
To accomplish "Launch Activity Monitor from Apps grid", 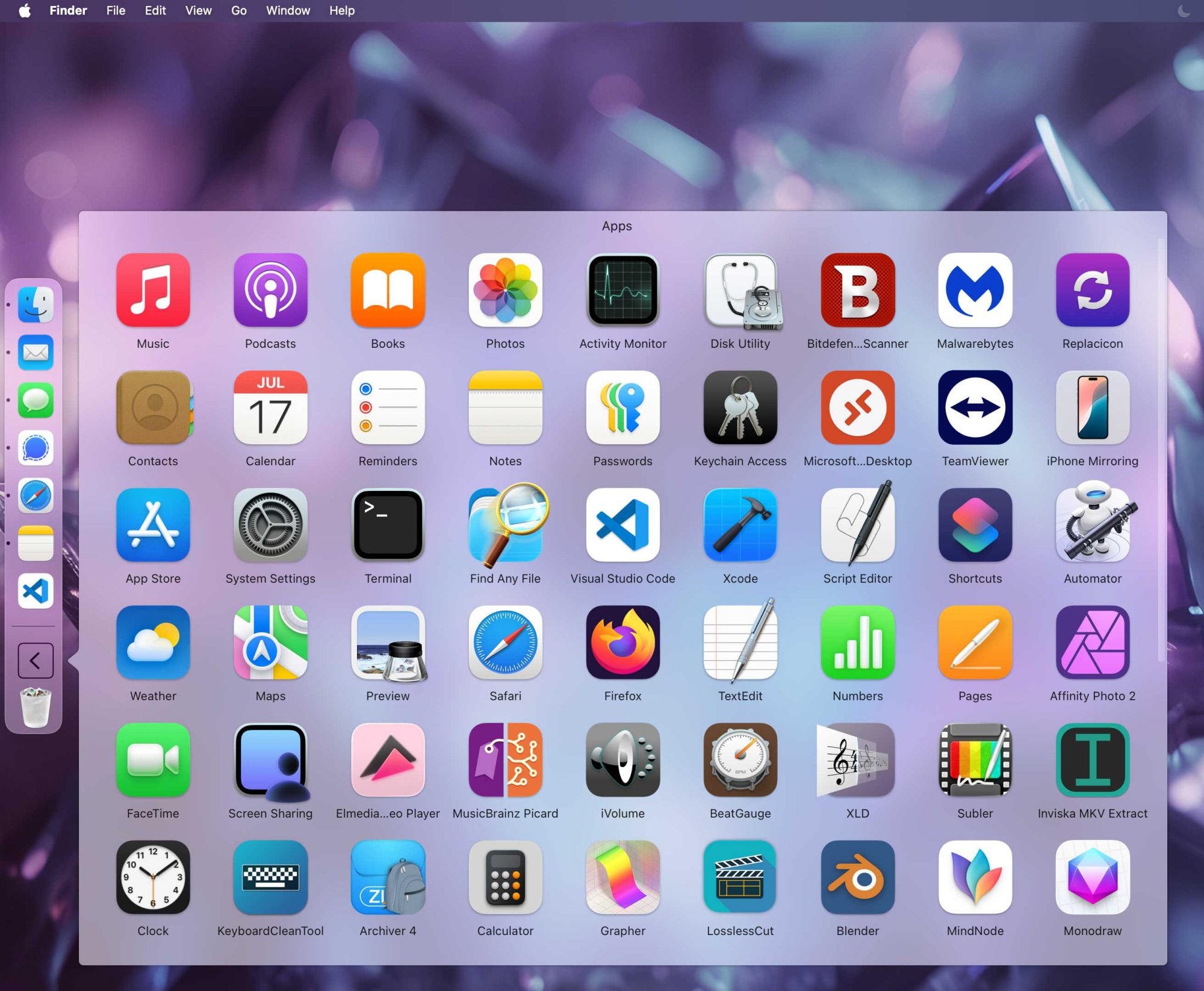I will coord(622,290).
